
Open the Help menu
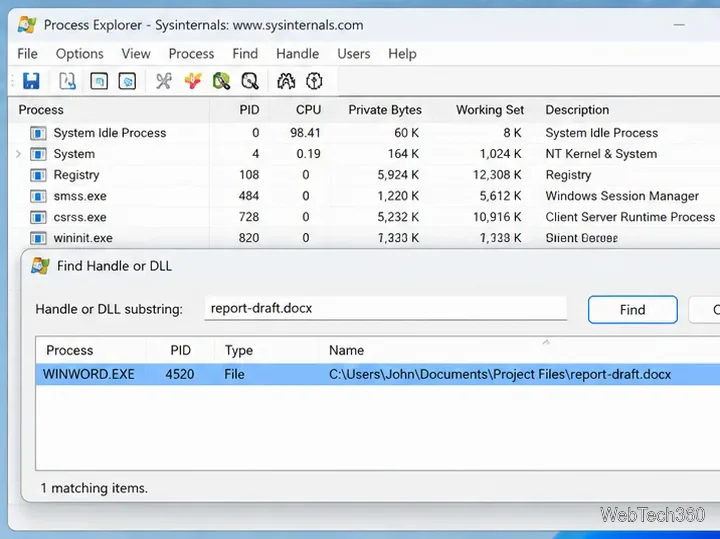tap(402, 54)
